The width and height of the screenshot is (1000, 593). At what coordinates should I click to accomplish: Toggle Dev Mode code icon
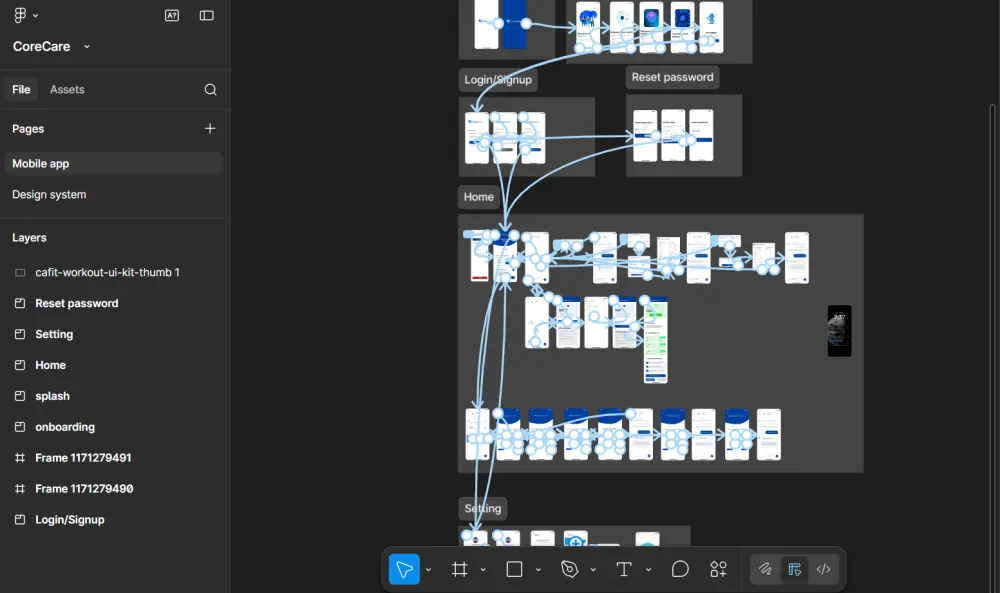tap(823, 569)
